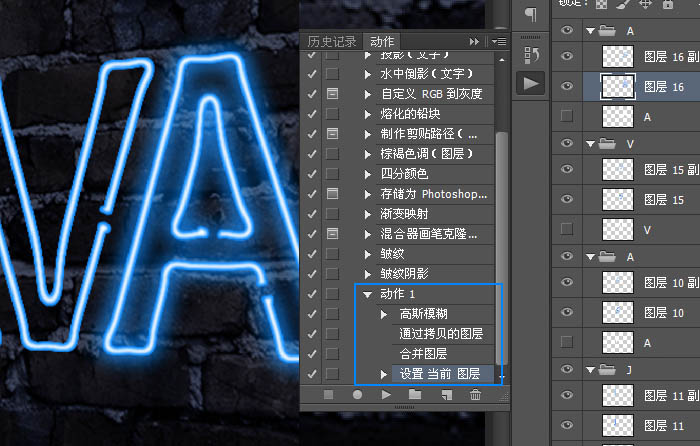Select the 动作 tab
The height and width of the screenshot is (446, 700).
pos(382,41)
